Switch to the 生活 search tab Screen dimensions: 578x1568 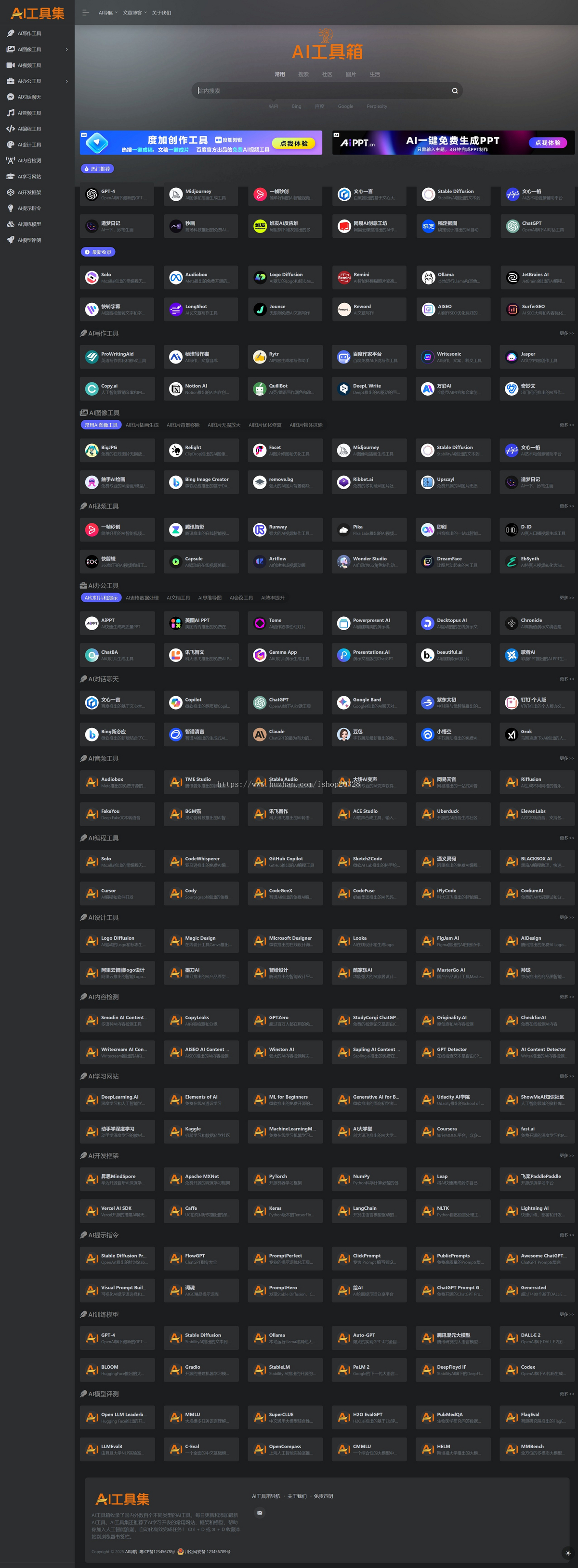click(x=375, y=74)
